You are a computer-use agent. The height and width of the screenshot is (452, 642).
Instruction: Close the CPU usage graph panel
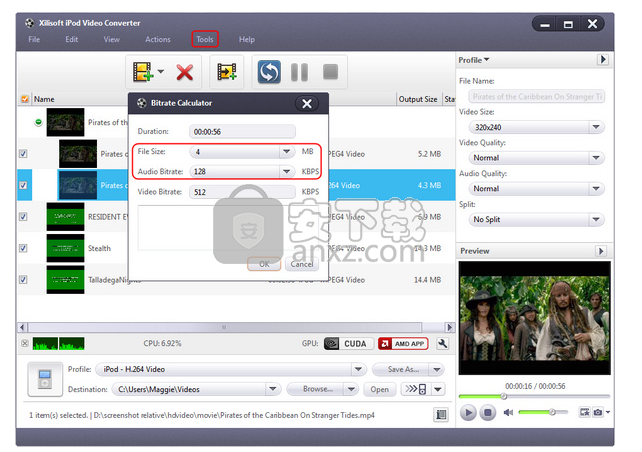(25, 344)
